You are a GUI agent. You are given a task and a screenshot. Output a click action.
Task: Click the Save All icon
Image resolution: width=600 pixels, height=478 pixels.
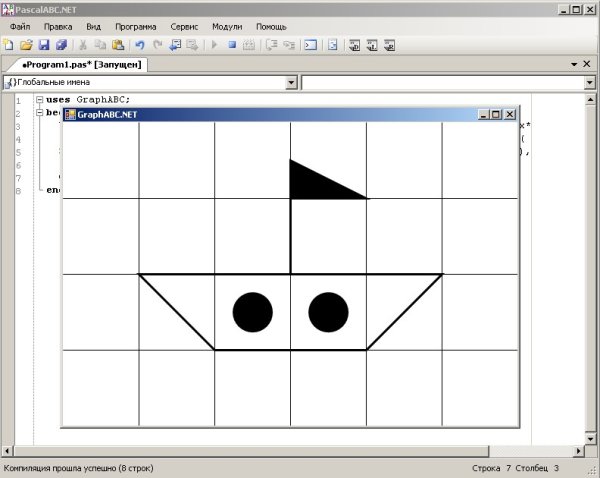tap(61, 45)
